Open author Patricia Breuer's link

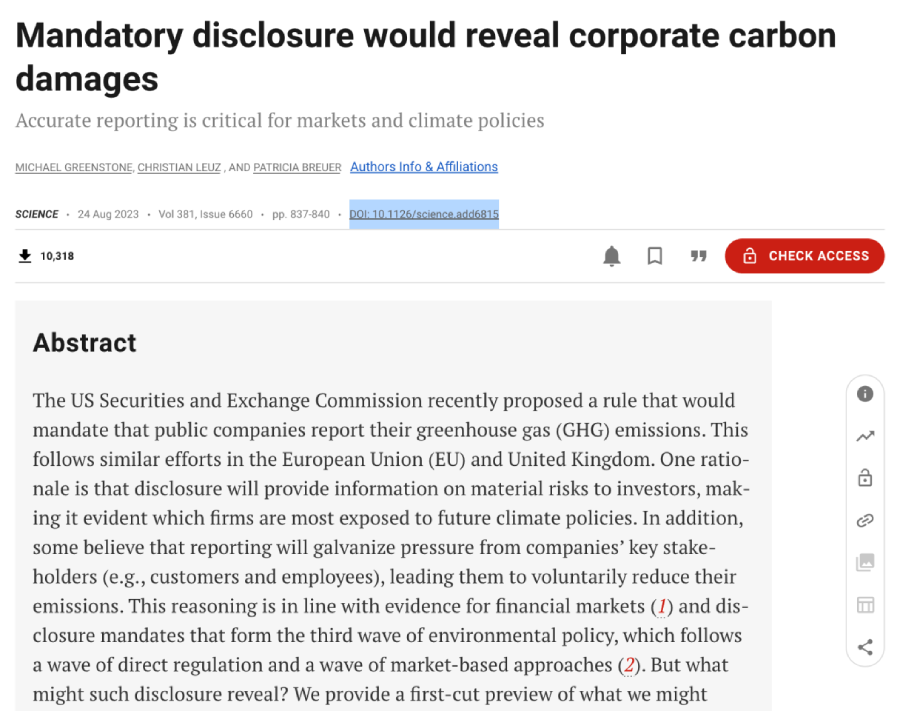tap(297, 168)
